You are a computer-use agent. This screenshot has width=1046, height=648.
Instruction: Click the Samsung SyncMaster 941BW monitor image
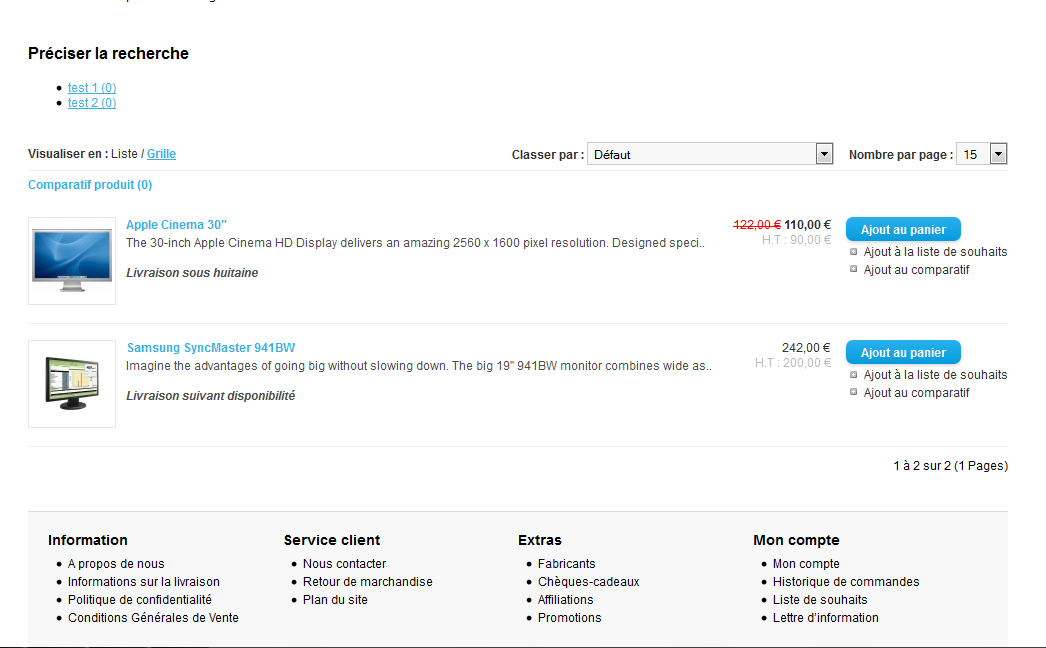tap(72, 384)
